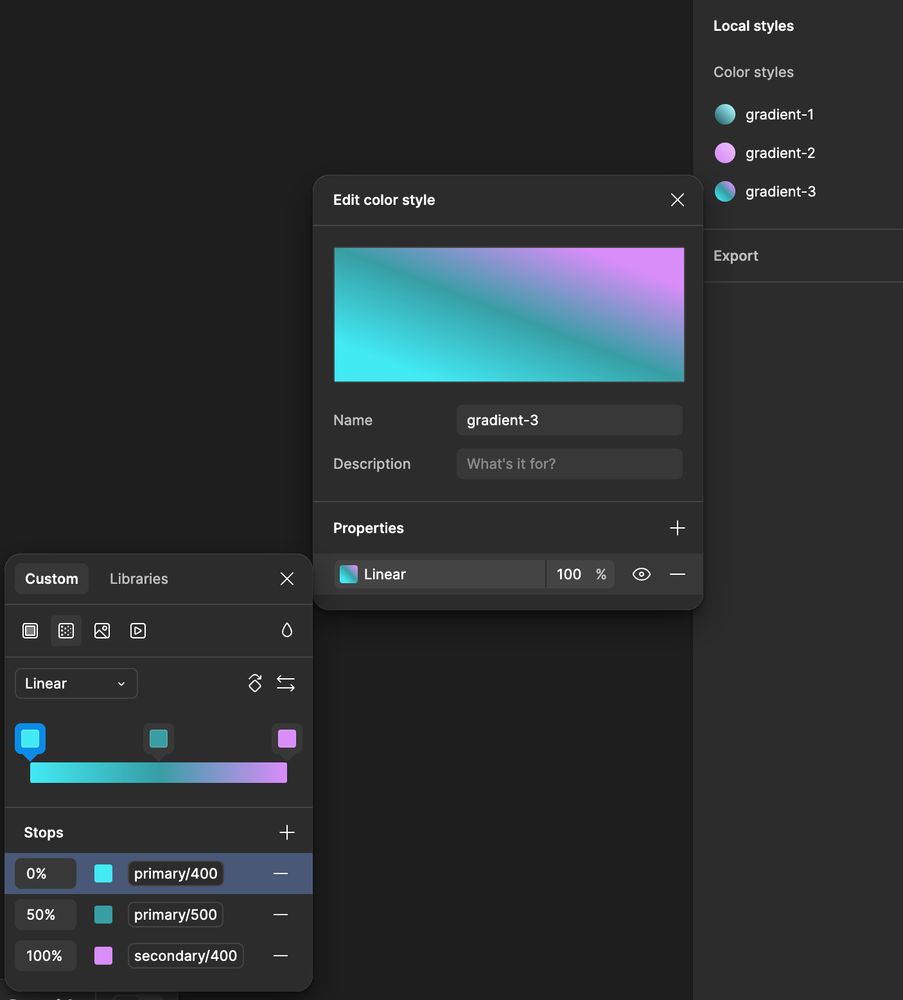Edit the 0% stop position field

[45, 873]
